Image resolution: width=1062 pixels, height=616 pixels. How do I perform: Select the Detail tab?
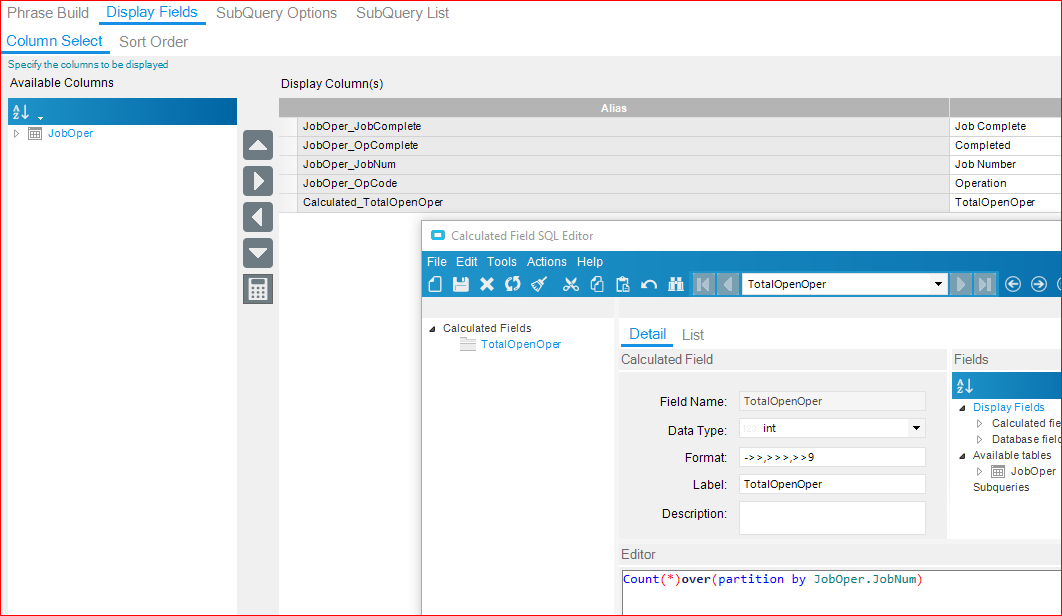click(x=647, y=334)
